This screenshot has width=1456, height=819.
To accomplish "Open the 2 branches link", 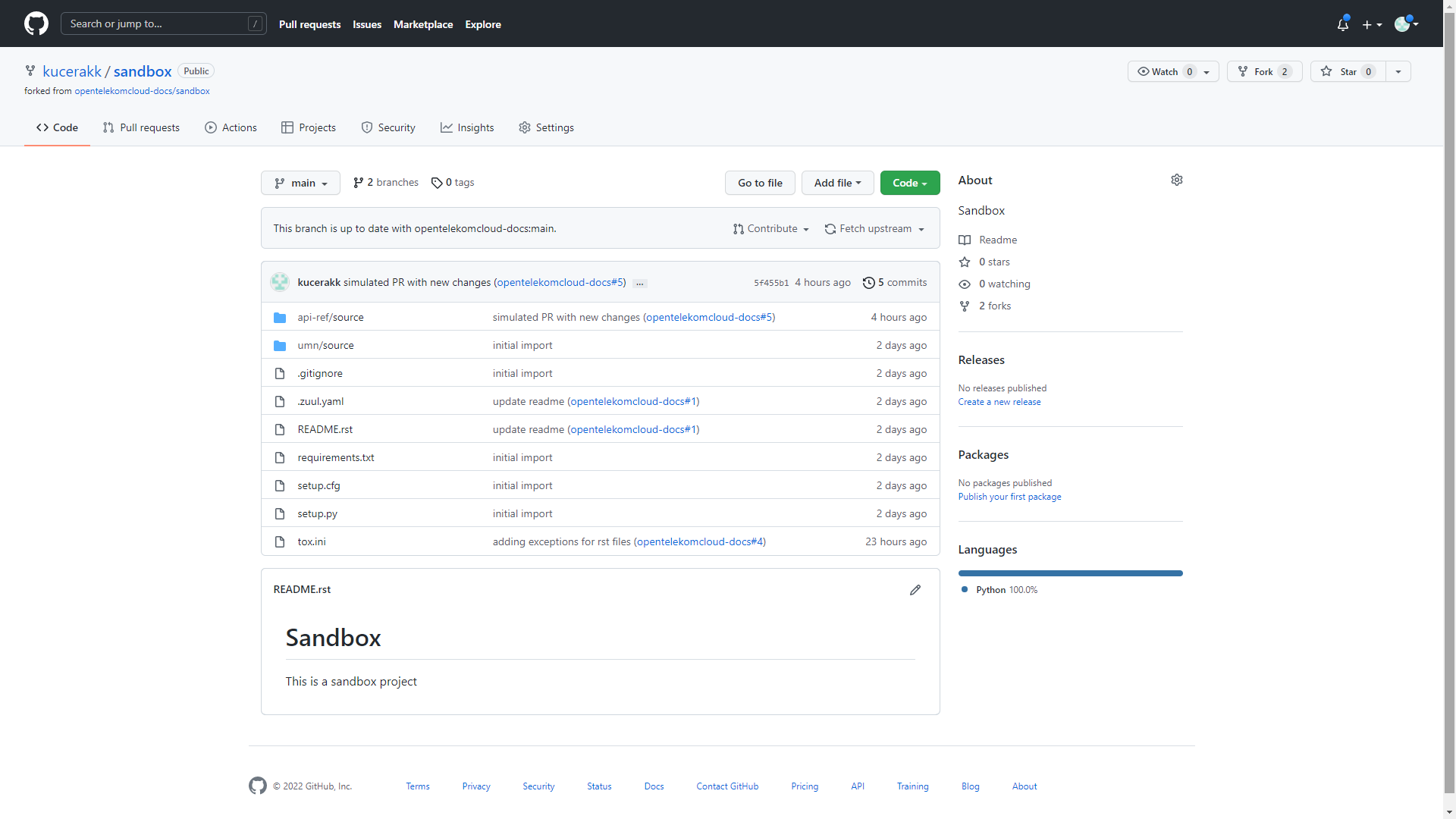I will pyautogui.click(x=385, y=183).
